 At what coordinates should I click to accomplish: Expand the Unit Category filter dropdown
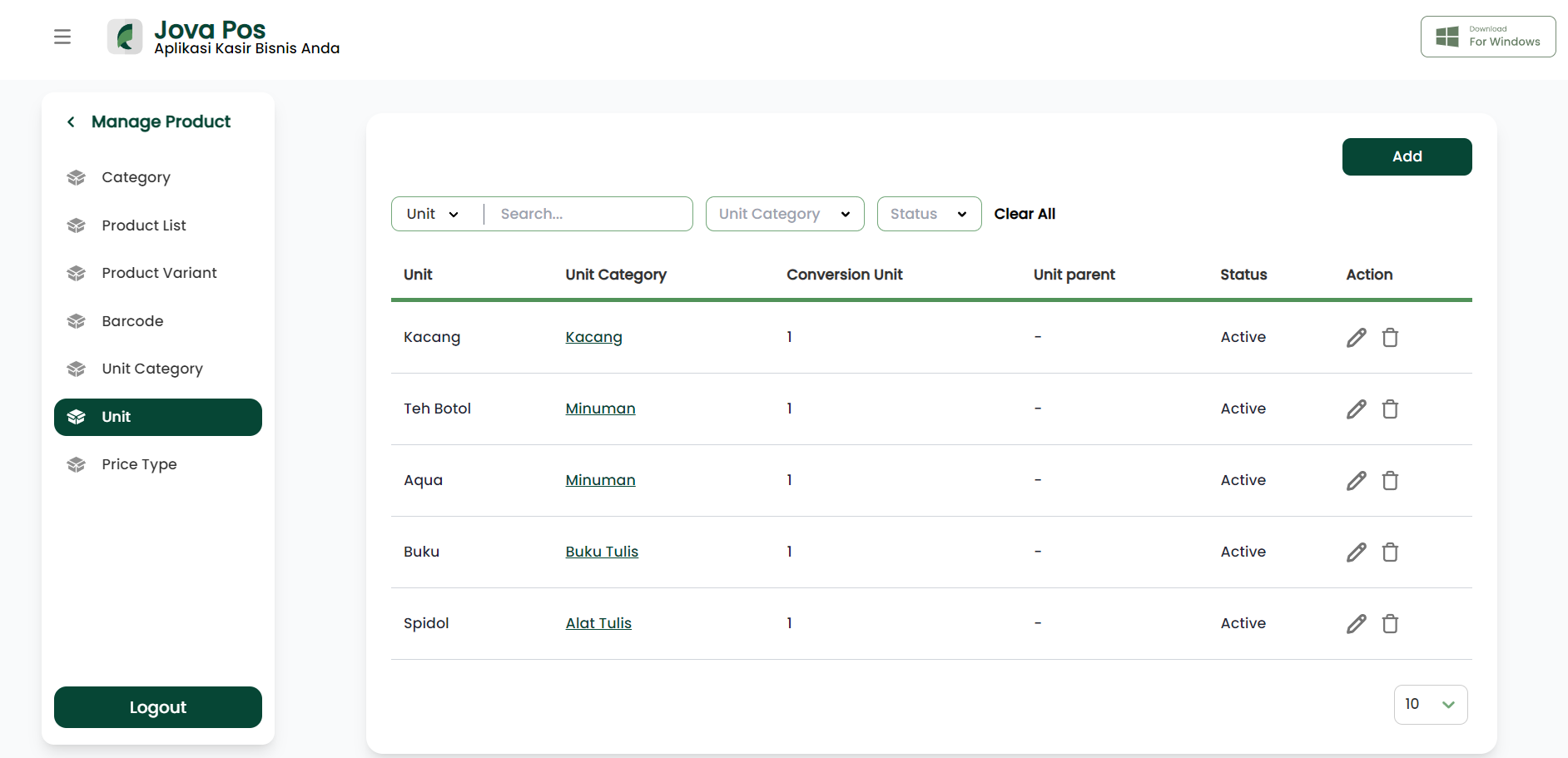point(785,214)
